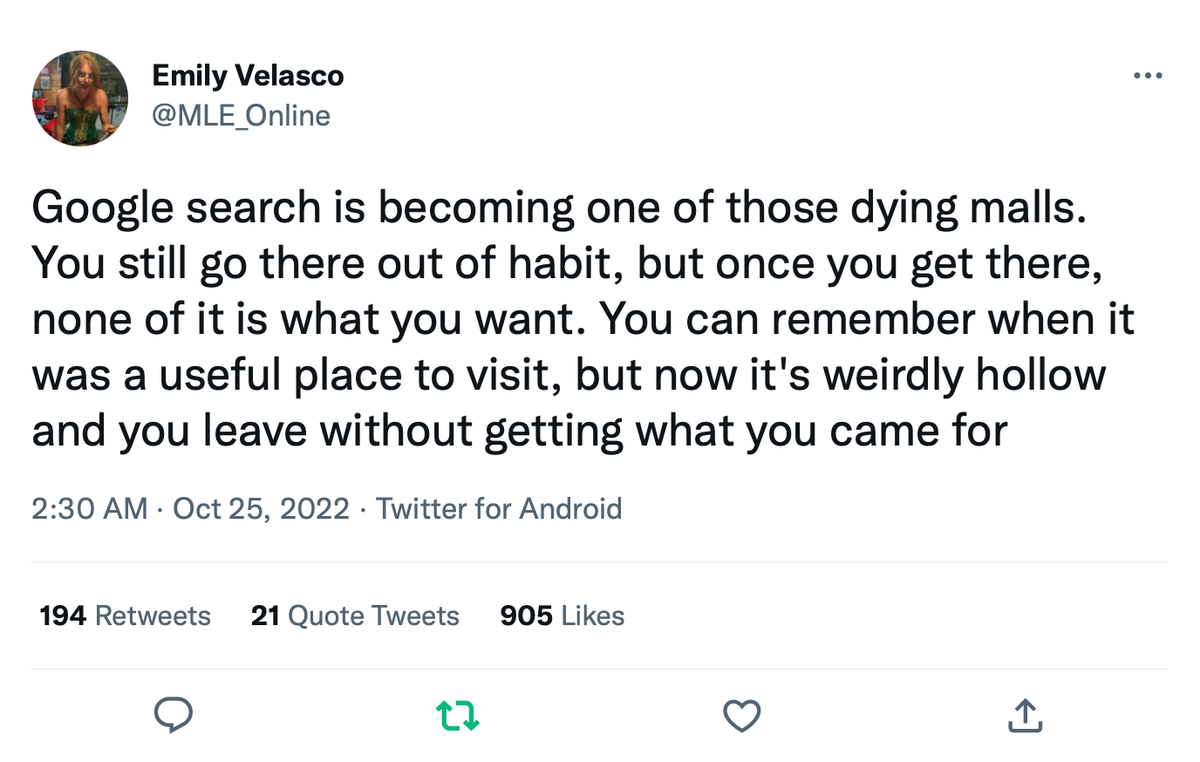This screenshot has height=762, width=1200.
Task: Click the heart icon to like the tweet
Action: [741, 715]
